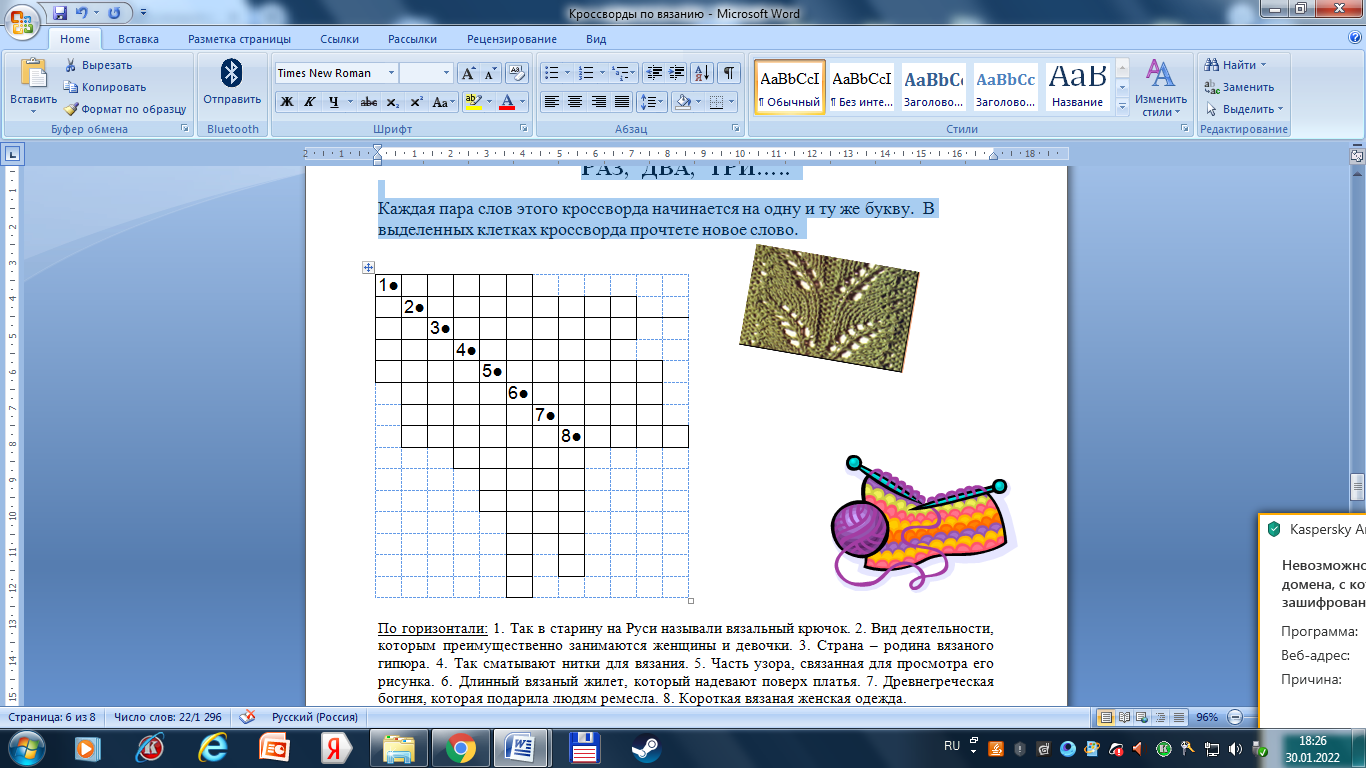1366x768 pixels.
Task: Click the clear formatting eraser icon
Action: [516, 73]
